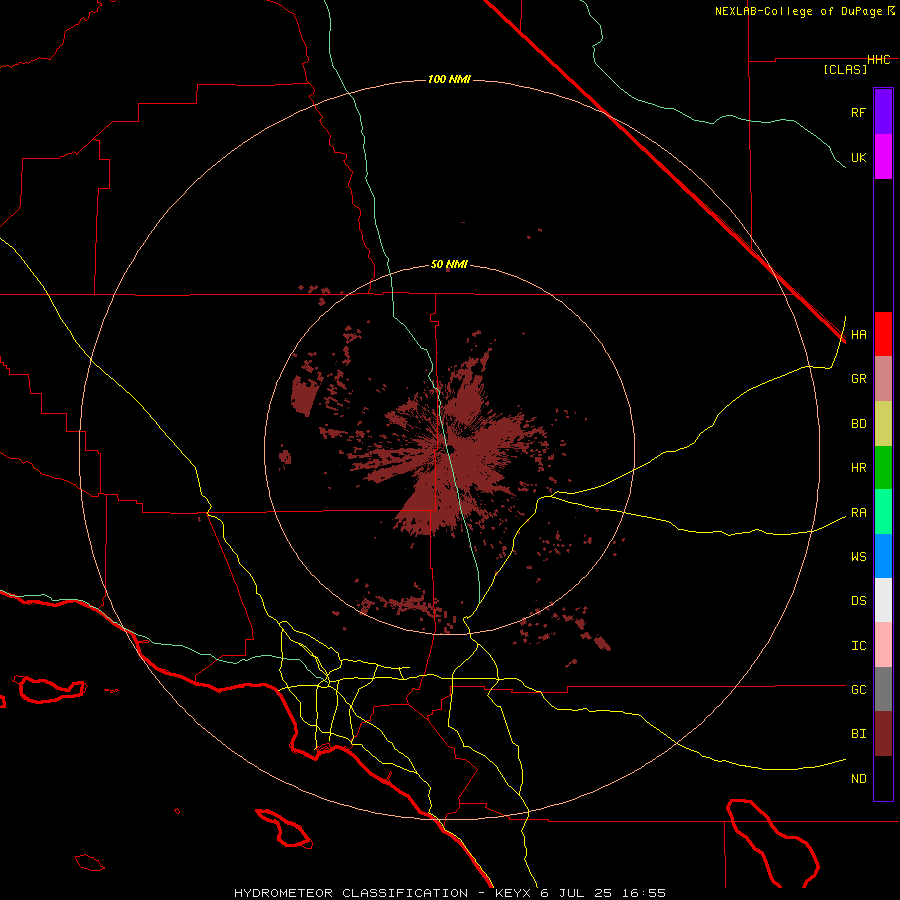
Task: Click the [CLAS] units label
Action: (845, 70)
